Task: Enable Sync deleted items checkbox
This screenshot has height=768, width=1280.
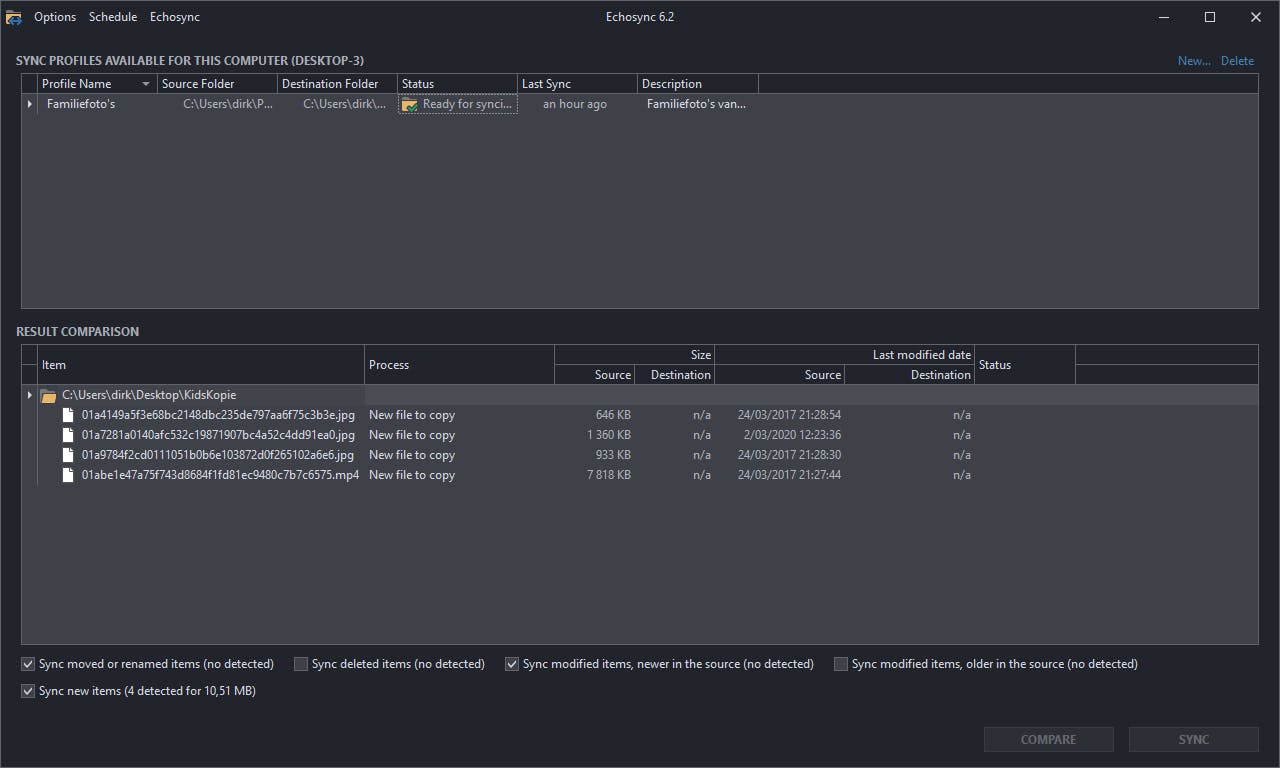Action: click(301, 664)
